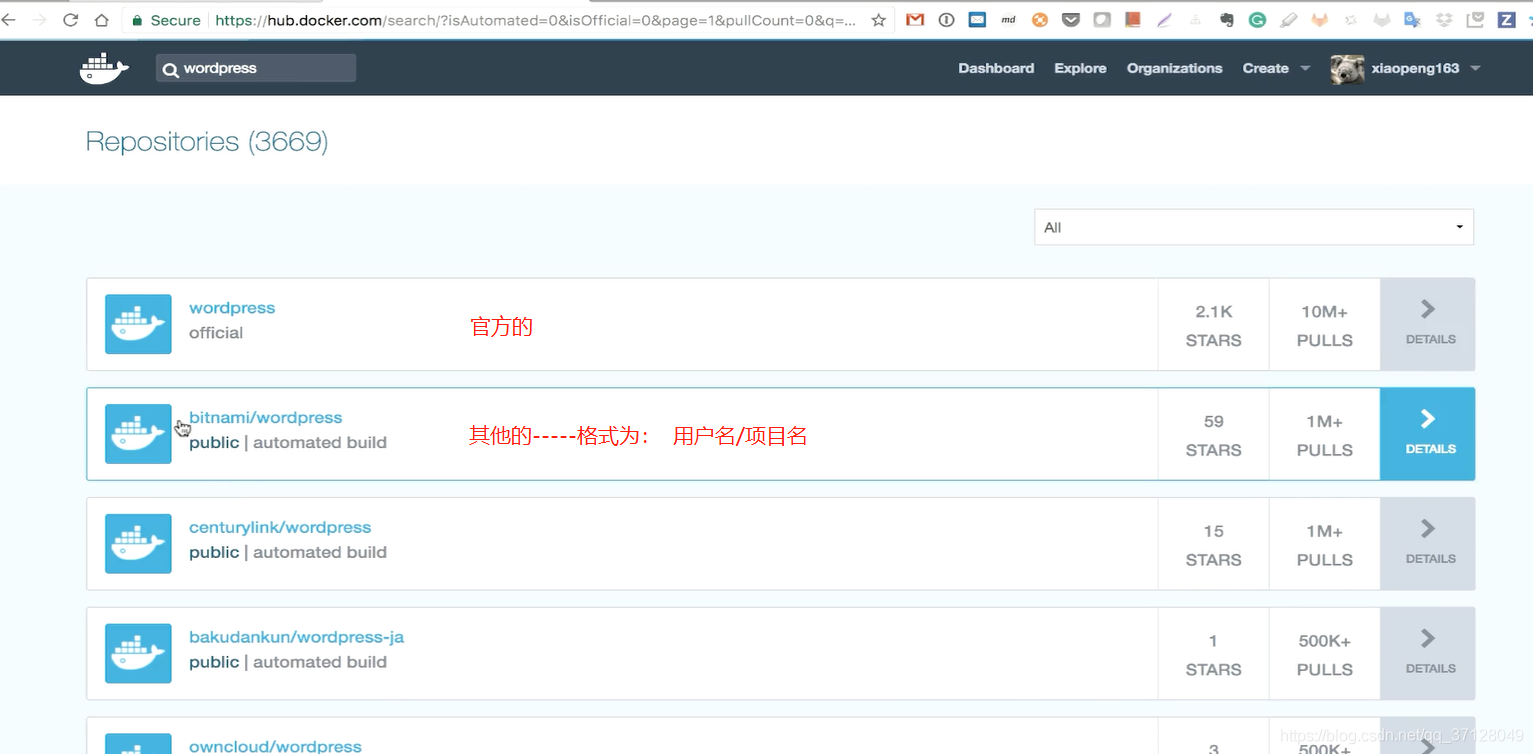Open the Gmail extension icon
The width and height of the screenshot is (1533, 754).
click(915, 20)
